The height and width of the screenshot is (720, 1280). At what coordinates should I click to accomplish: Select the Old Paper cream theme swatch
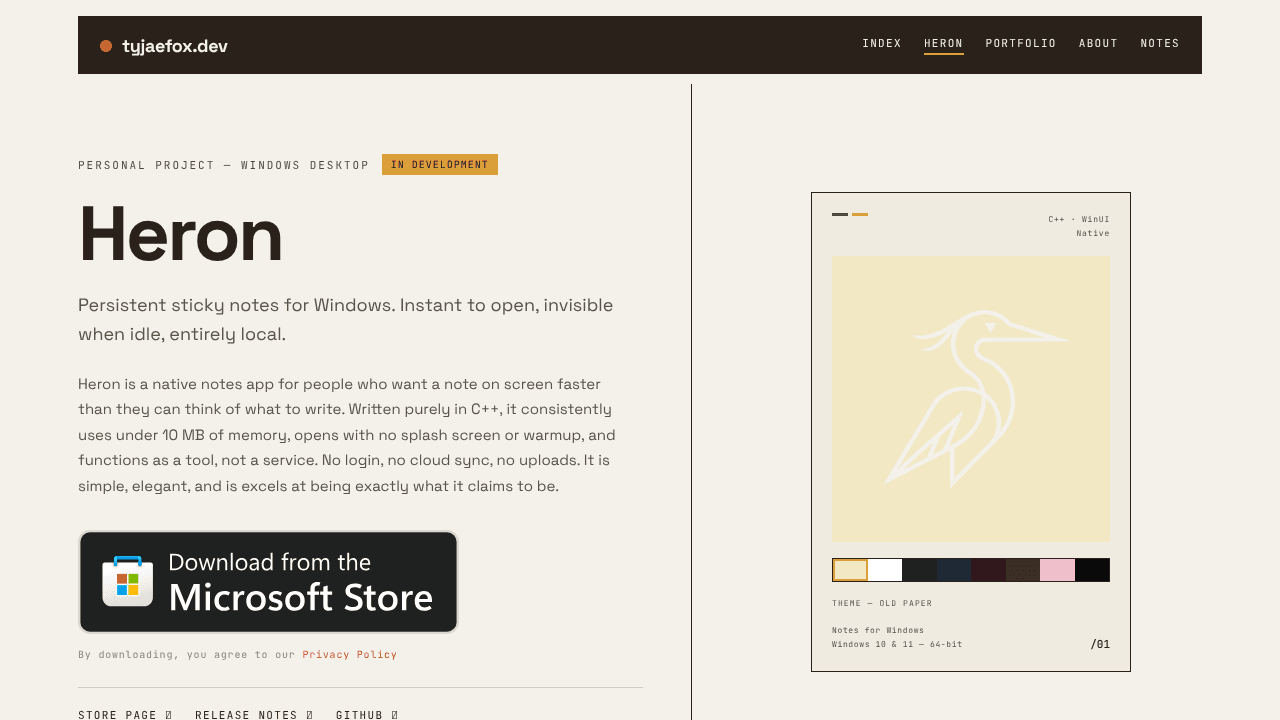[x=850, y=570]
